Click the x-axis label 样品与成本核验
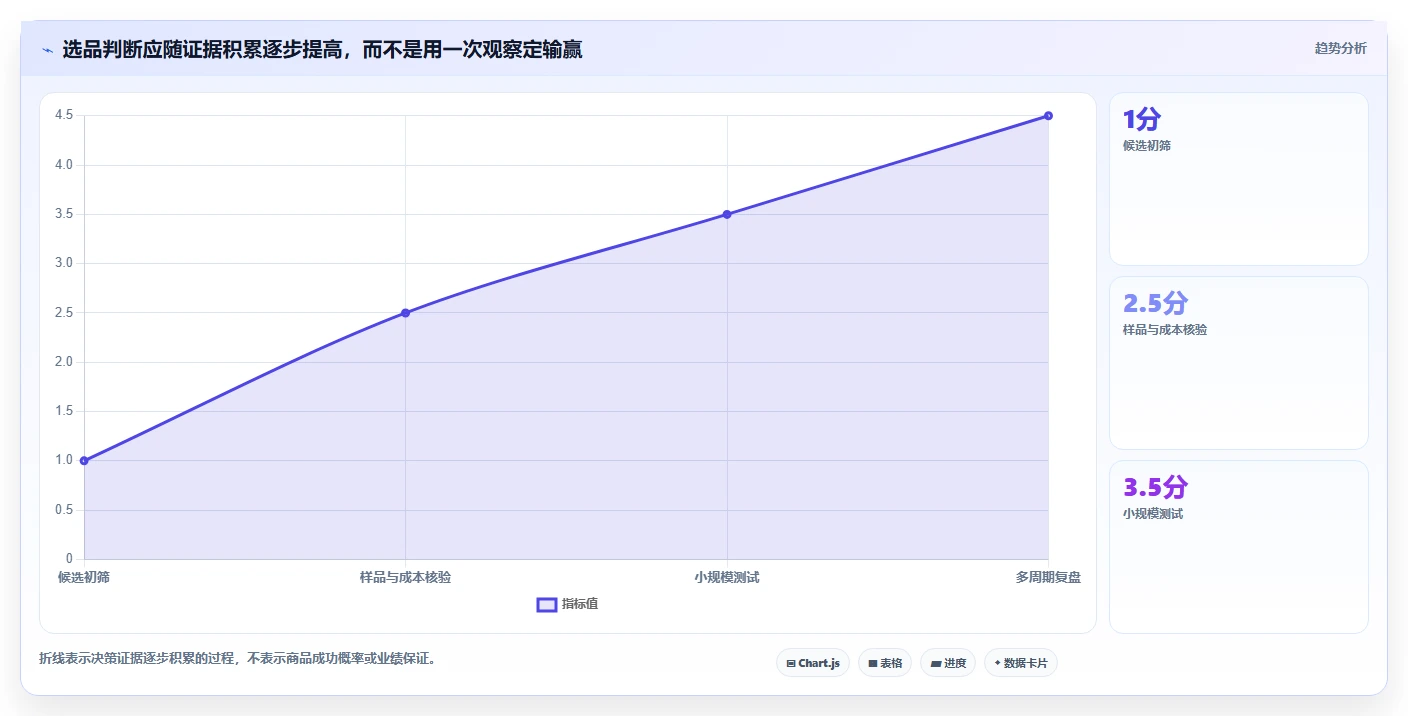The height and width of the screenshot is (716, 1408). coord(405,578)
